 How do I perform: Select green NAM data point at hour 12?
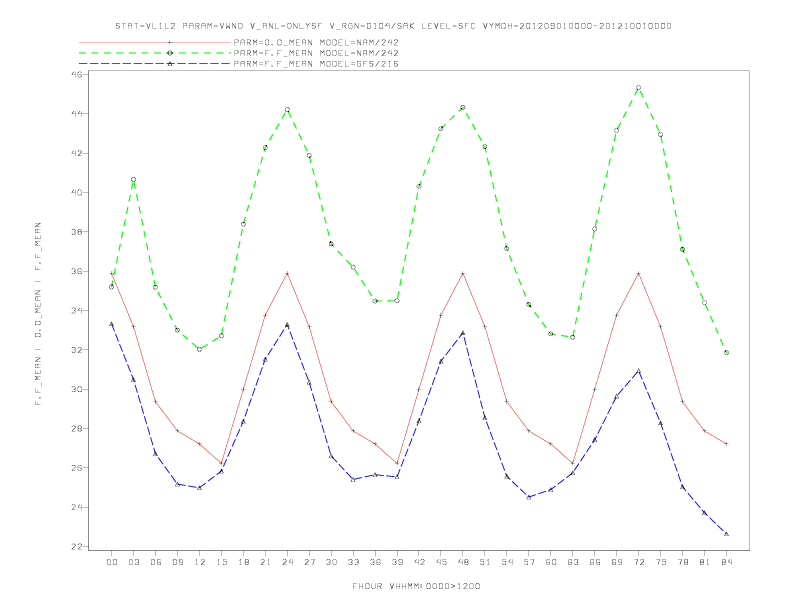click(x=200, y=349)
